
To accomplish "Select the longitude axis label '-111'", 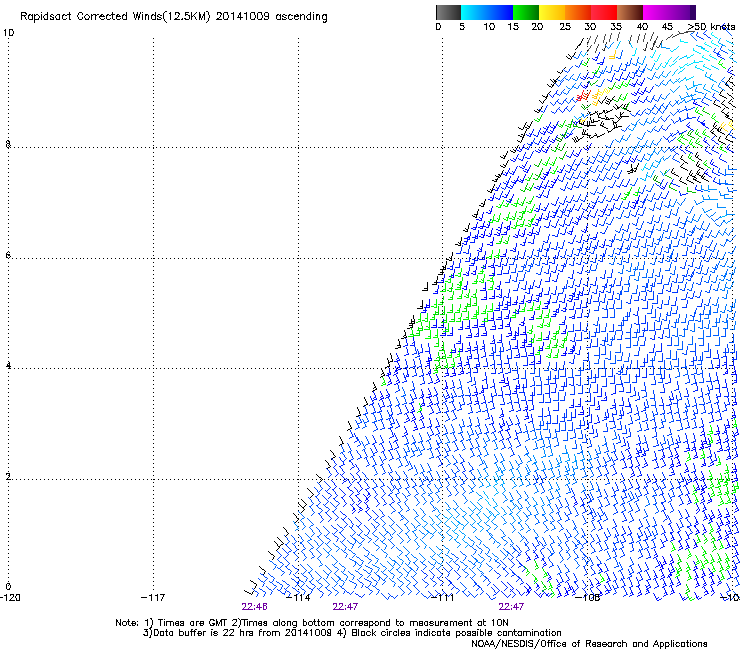I will [442, 598].
